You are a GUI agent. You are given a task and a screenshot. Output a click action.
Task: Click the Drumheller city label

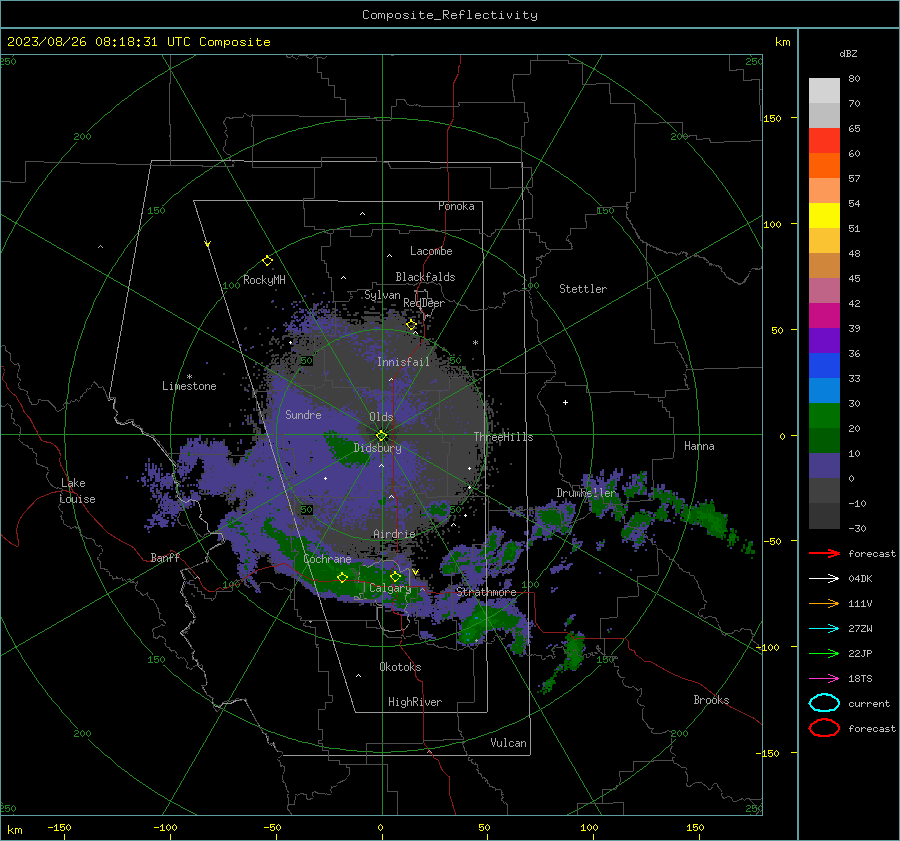[586, 493]
